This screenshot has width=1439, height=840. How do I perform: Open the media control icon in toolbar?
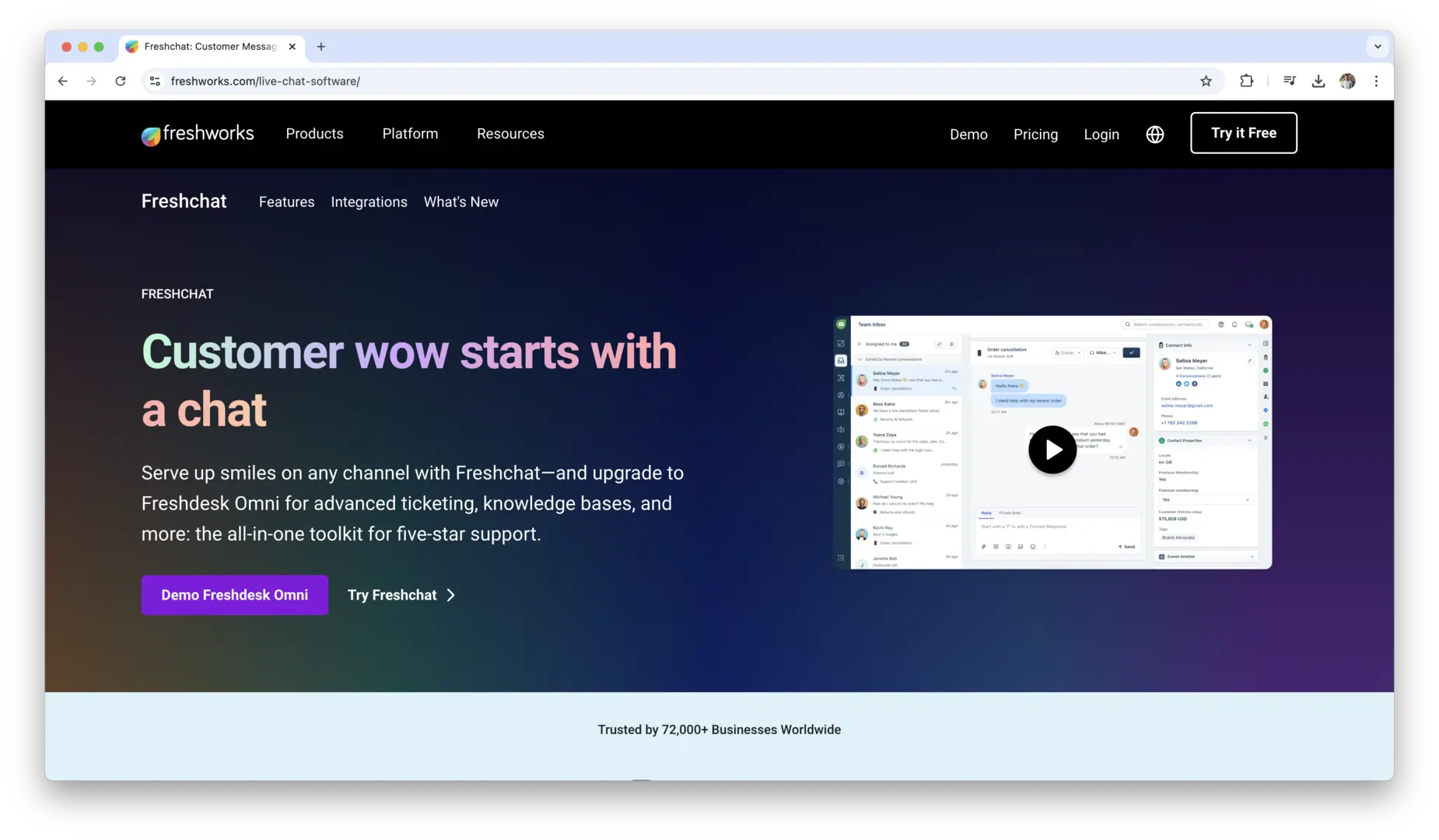point(1289,81)
